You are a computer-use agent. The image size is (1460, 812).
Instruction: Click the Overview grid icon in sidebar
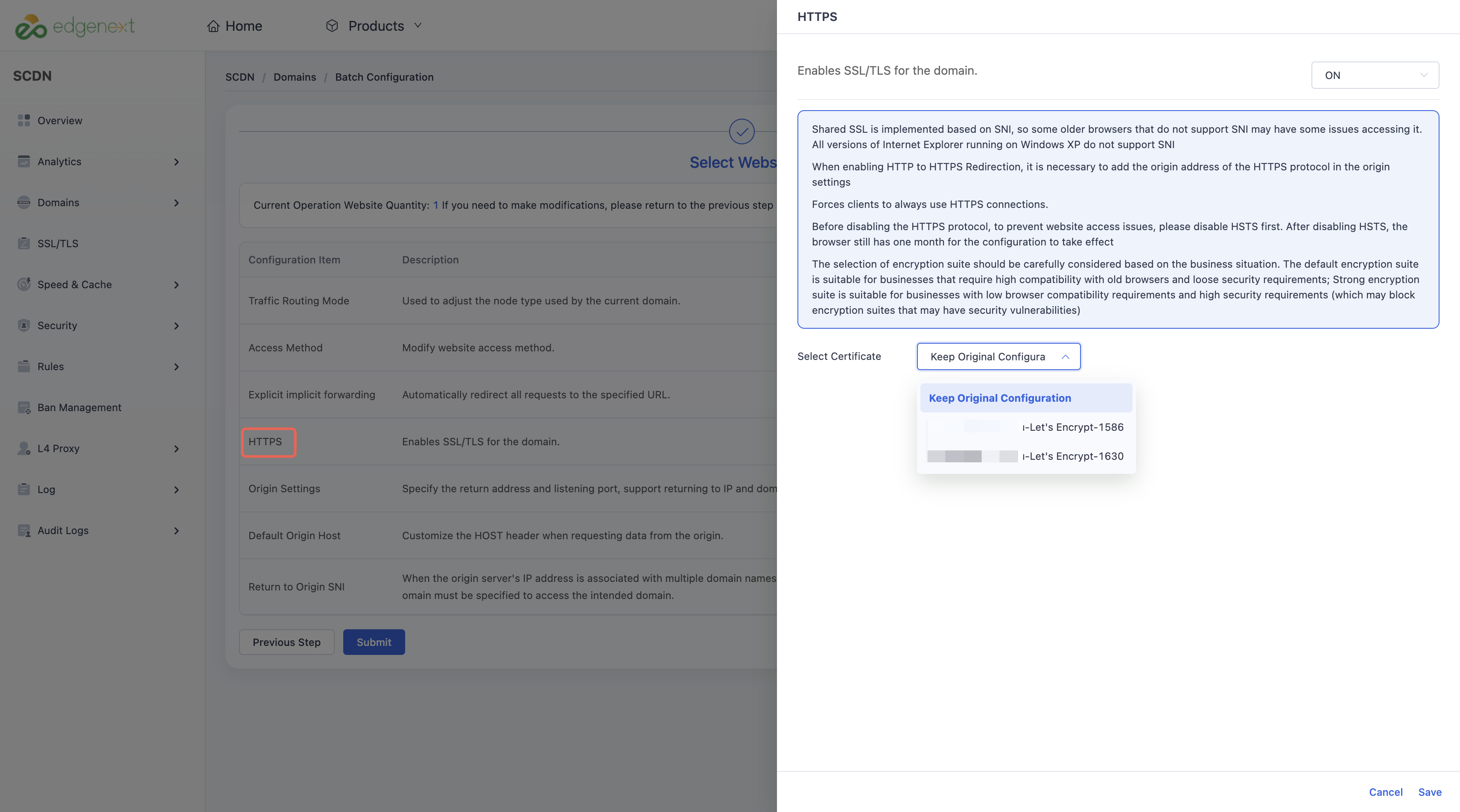coord(24,121)
